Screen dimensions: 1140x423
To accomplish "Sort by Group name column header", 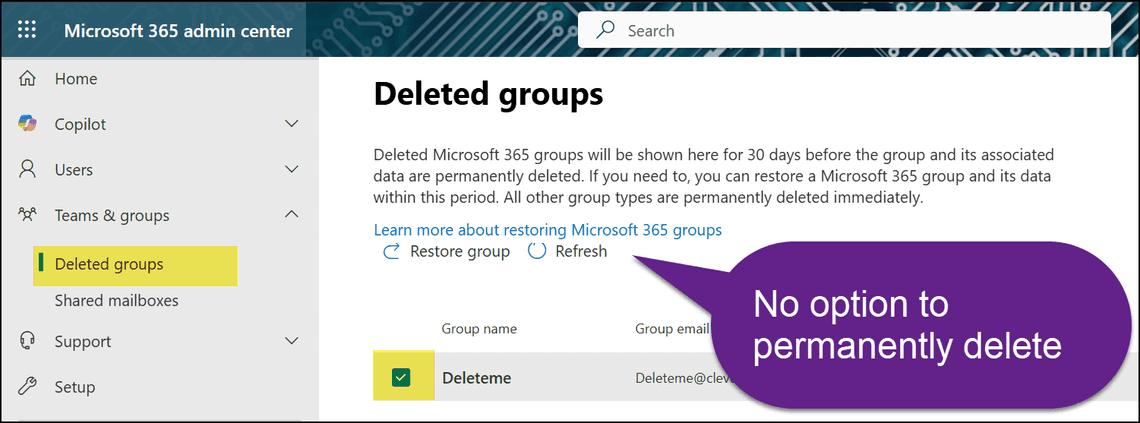I will (479, 329).
